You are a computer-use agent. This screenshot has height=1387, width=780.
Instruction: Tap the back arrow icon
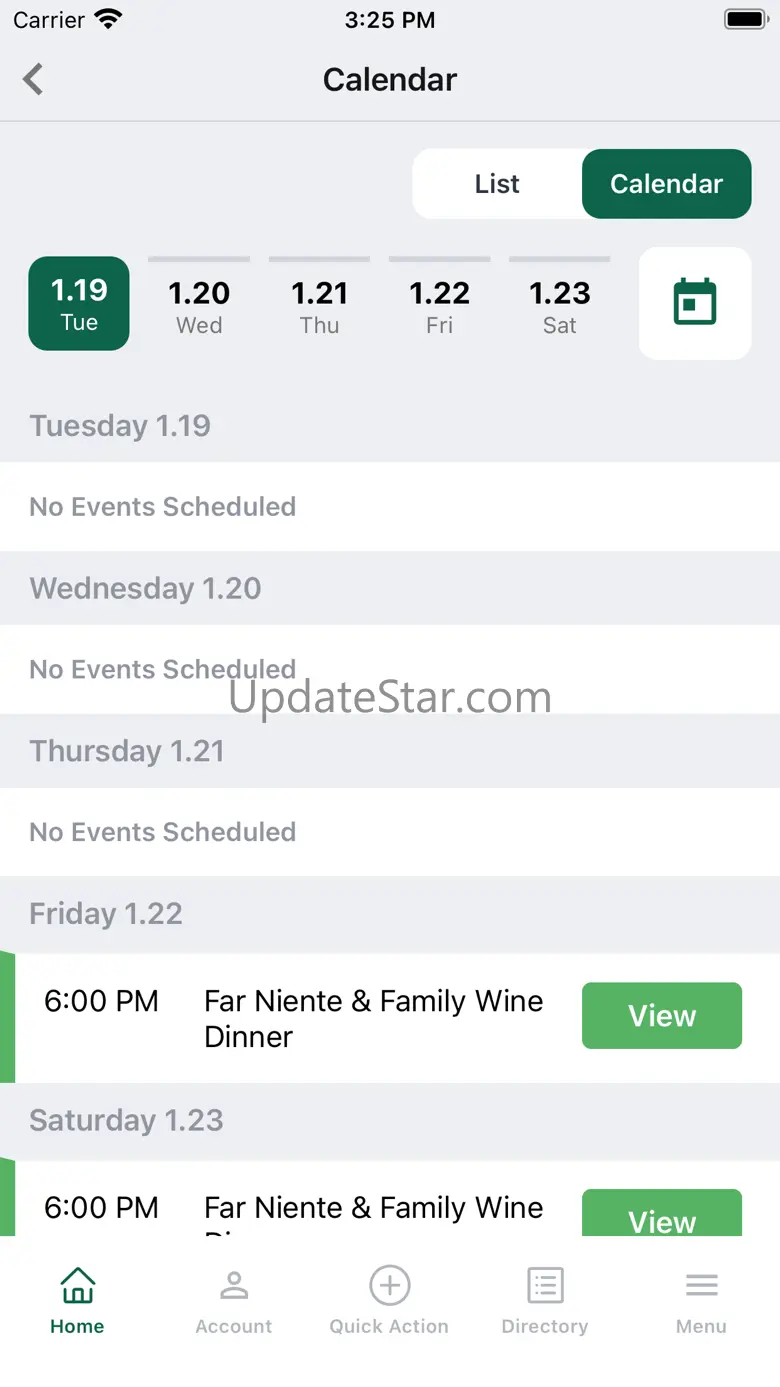click(33, 79)
